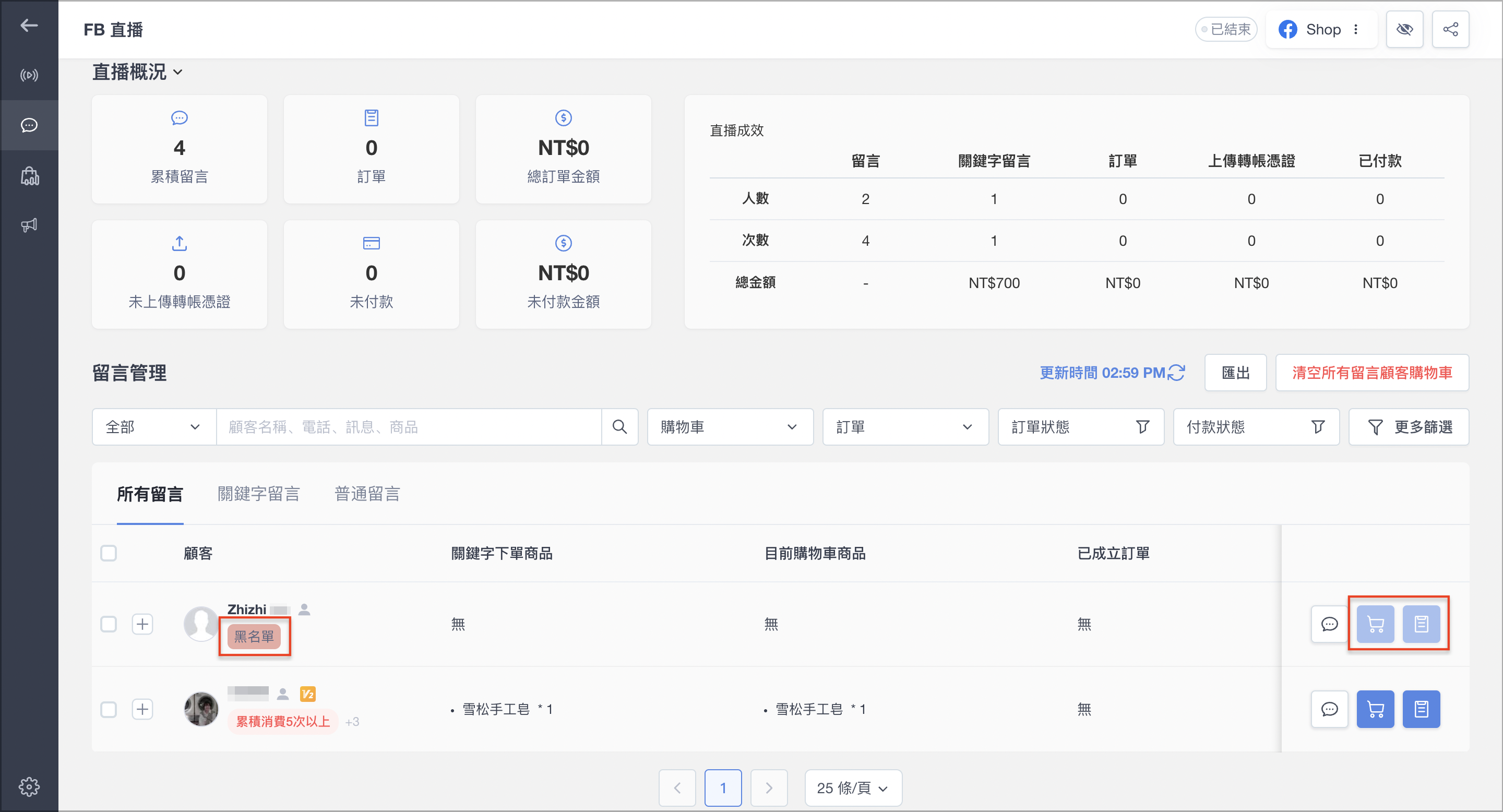Click the 已結束 status badge
The height and width of the screenshot is (812, 1503).
pyautogui.click(x=1226, y=29)
